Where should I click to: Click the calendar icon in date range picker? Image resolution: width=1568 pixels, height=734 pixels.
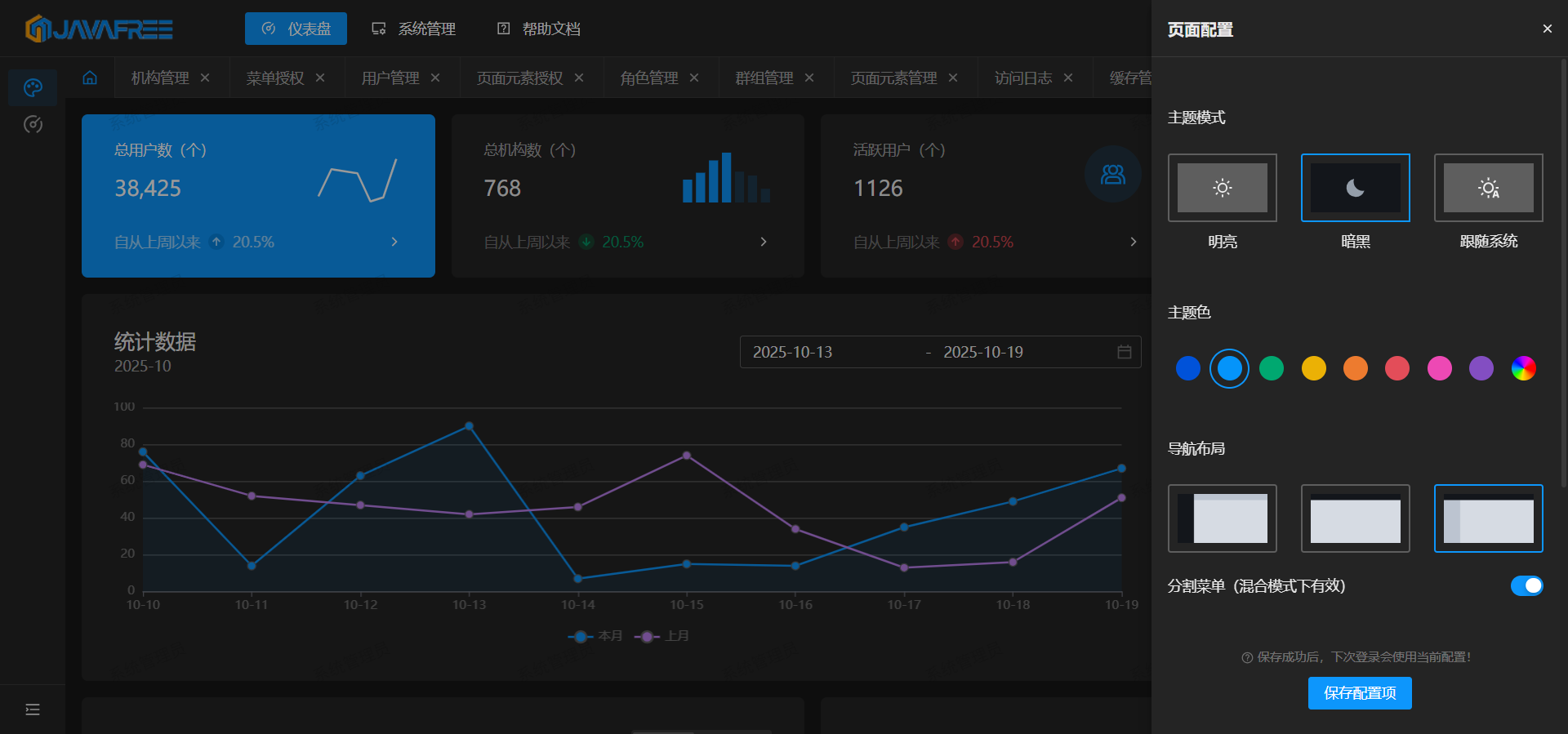[1125, 352]
